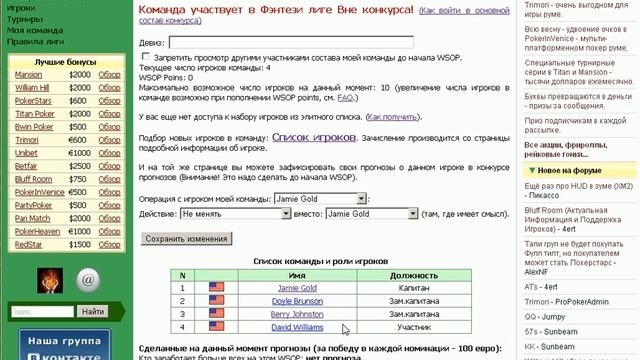Image resolution: width=640 pixels, height=360 pixels.
Task: Open the Приз подписчикам promo link
Action: click(x=575, y=125)
